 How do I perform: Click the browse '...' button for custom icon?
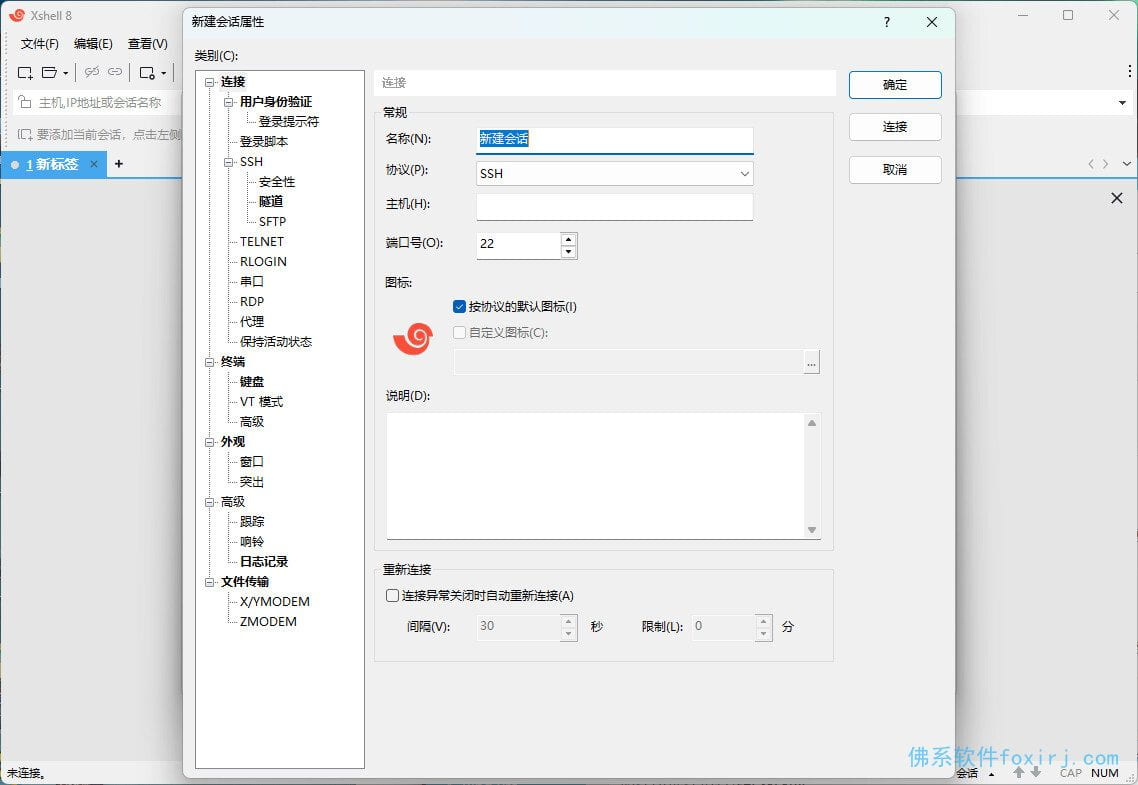coord(811,362)
